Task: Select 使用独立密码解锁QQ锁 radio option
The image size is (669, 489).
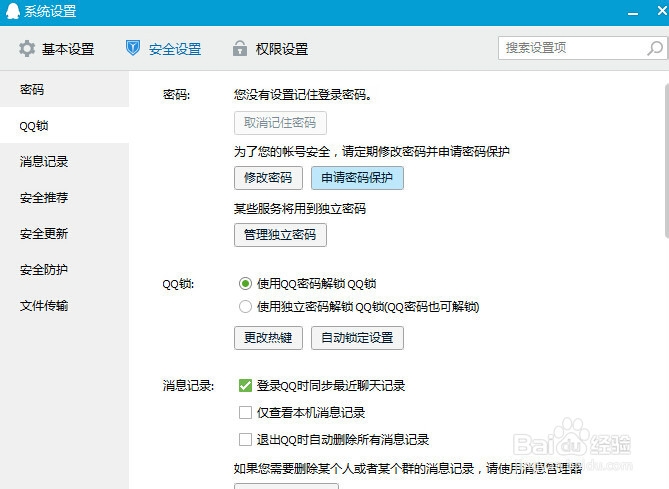Action: coord(245,306)
